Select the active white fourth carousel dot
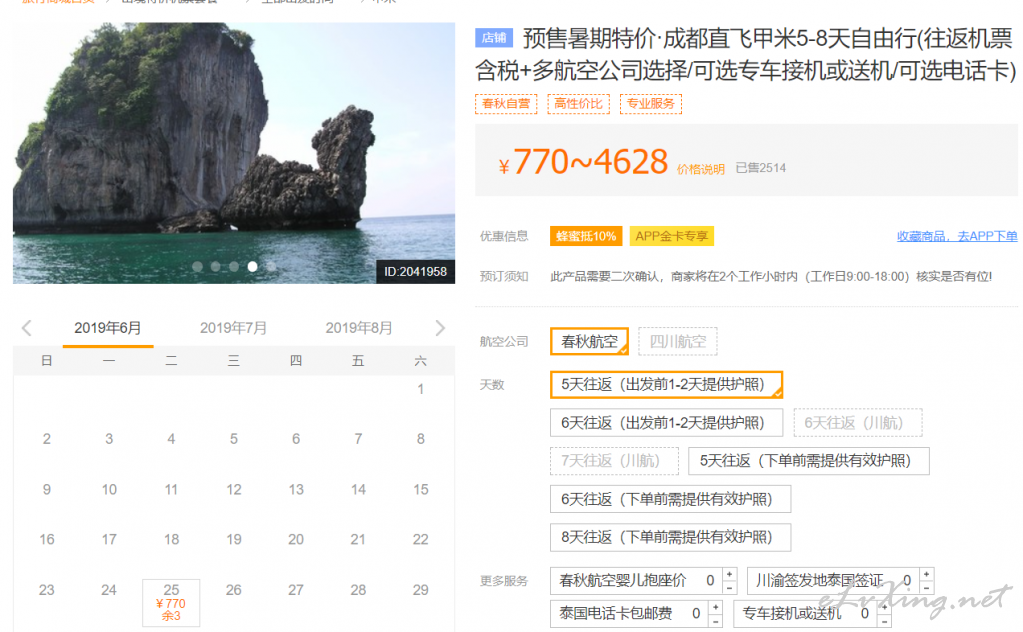The width and height of the screenshot is (1023, 632). coord(252,266)
